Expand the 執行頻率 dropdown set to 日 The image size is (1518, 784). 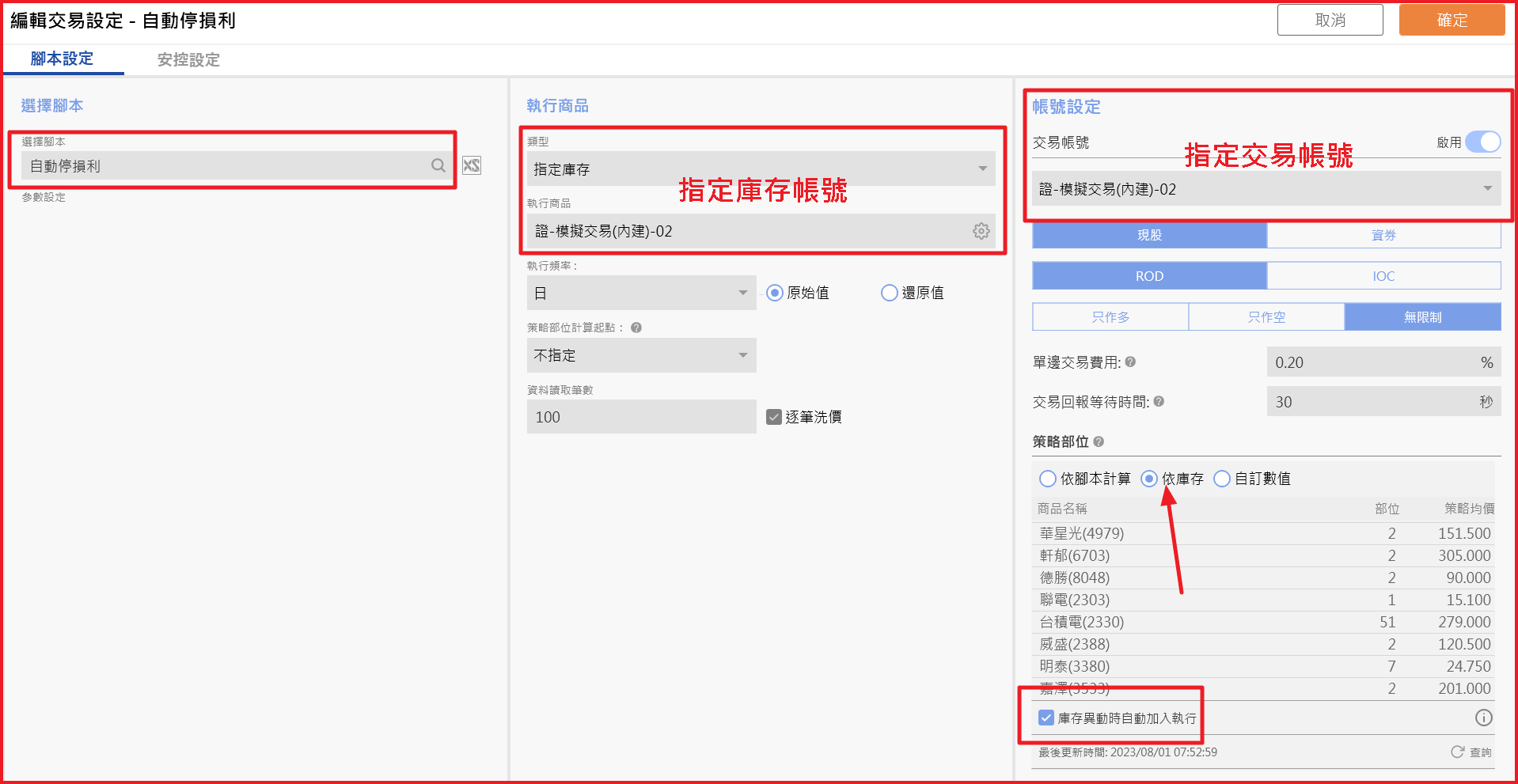(x=640, y=293)
